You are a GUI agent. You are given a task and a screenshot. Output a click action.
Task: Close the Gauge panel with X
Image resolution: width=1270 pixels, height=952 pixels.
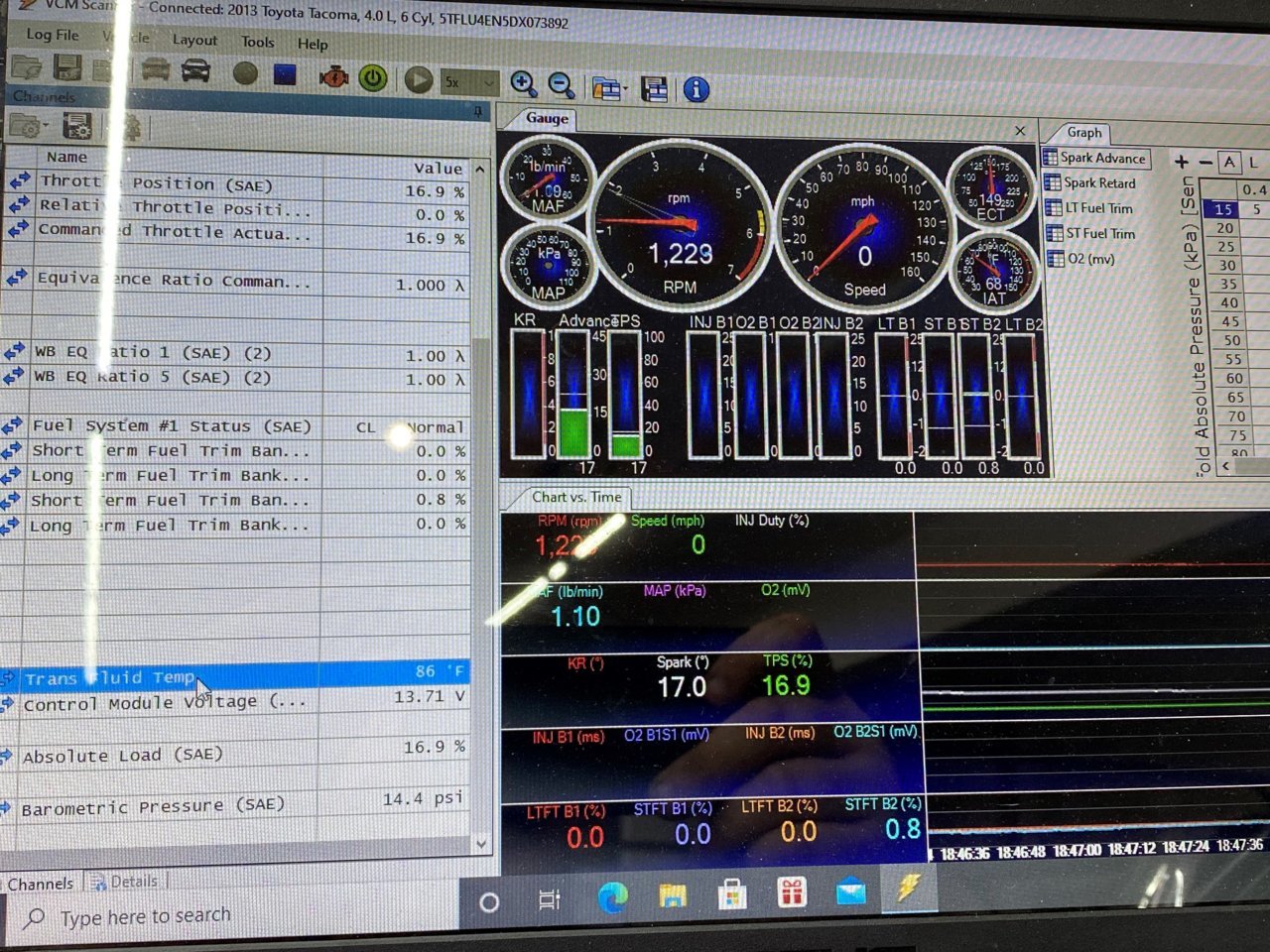pyautogui.click(x=1020, y=131)
